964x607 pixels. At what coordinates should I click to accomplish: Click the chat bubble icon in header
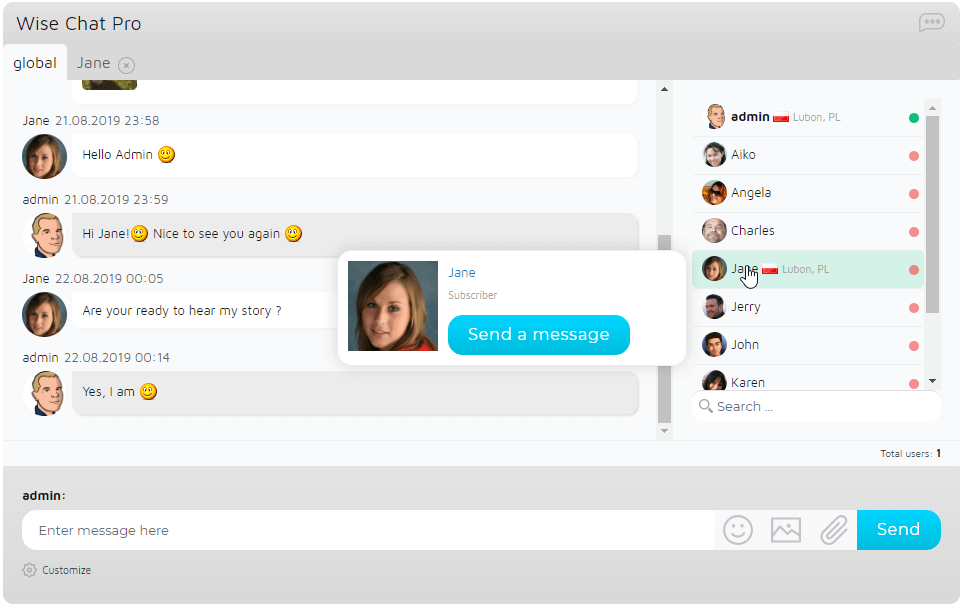coord(931,23)
